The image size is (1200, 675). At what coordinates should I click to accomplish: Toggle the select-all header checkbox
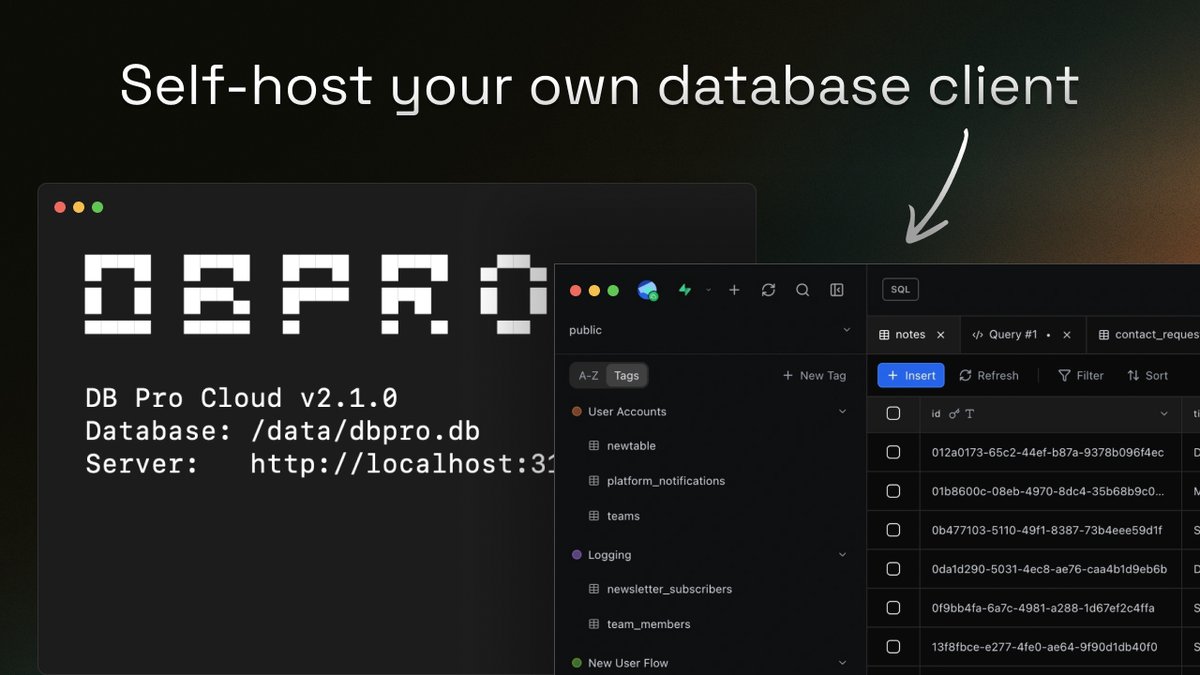894,413
